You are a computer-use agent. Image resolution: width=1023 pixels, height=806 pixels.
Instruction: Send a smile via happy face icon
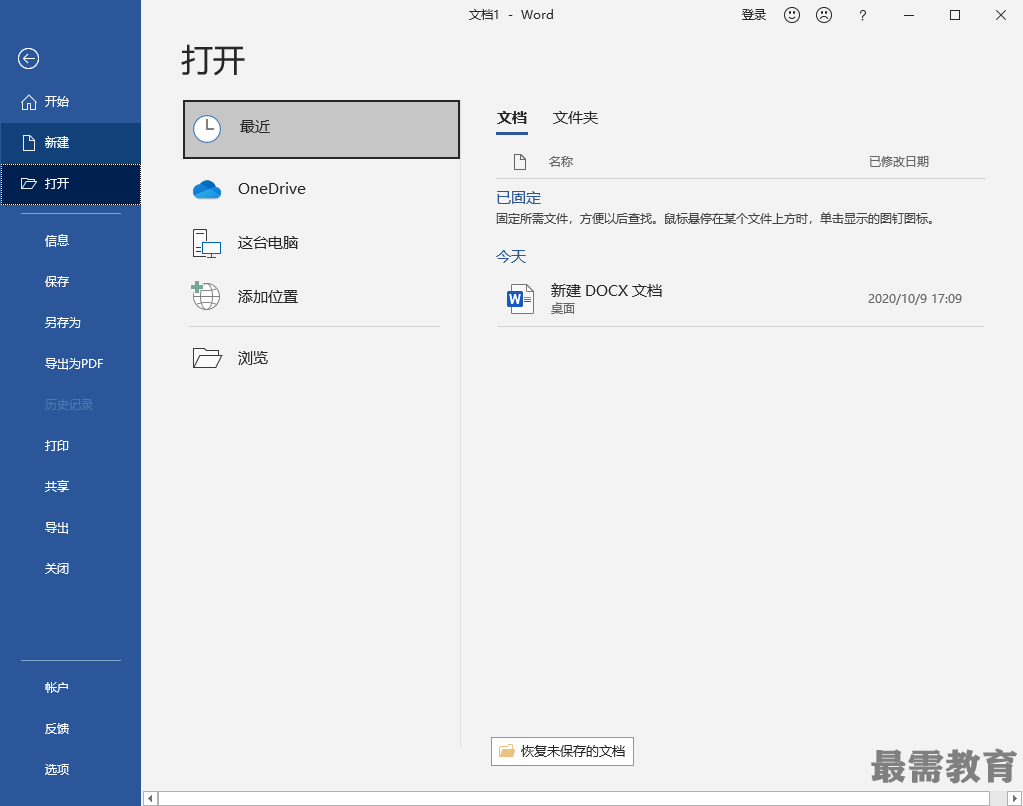(x=791, y=15)
